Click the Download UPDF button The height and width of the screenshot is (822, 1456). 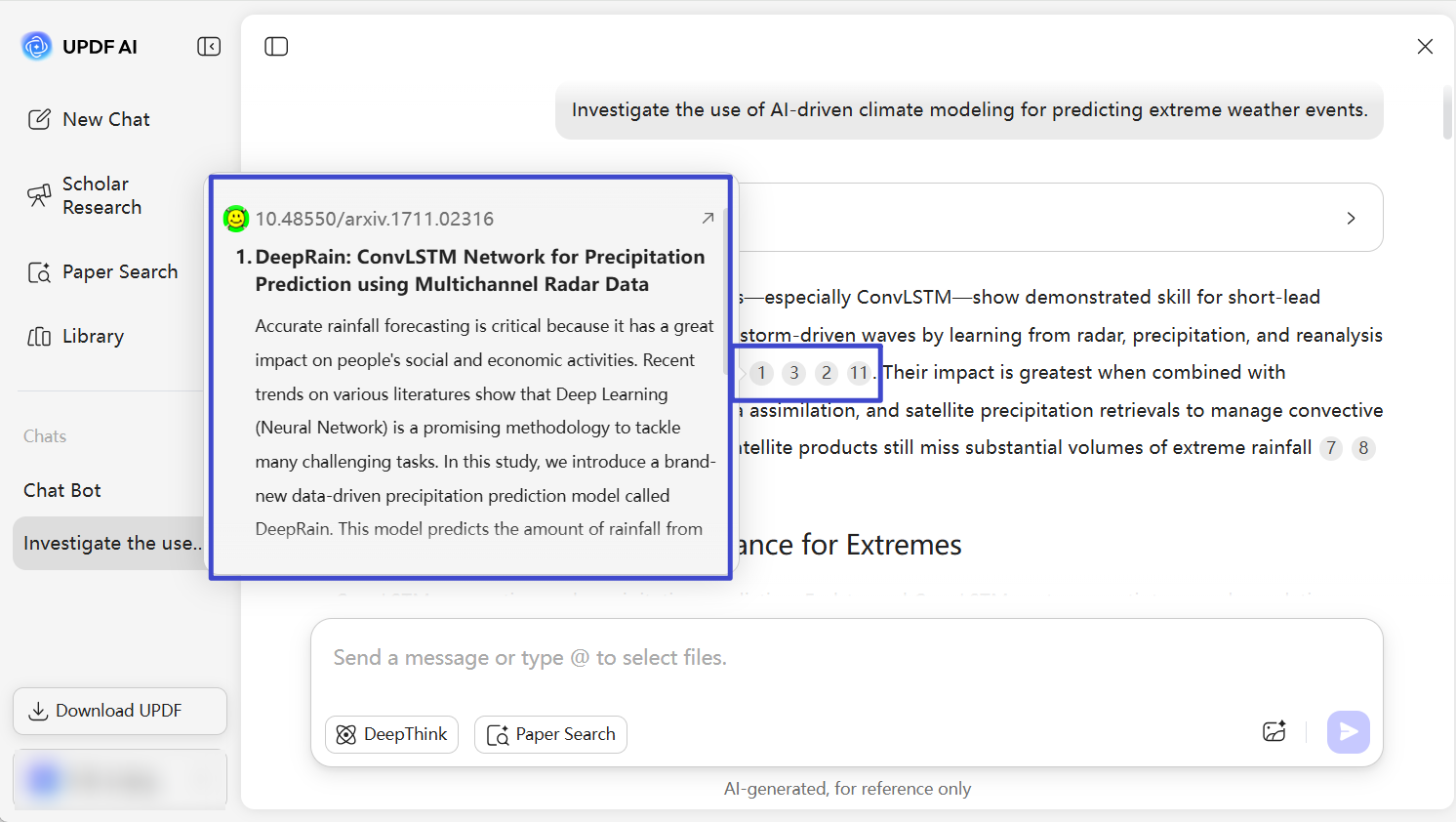pyautogui.click(x=120, y=711)
